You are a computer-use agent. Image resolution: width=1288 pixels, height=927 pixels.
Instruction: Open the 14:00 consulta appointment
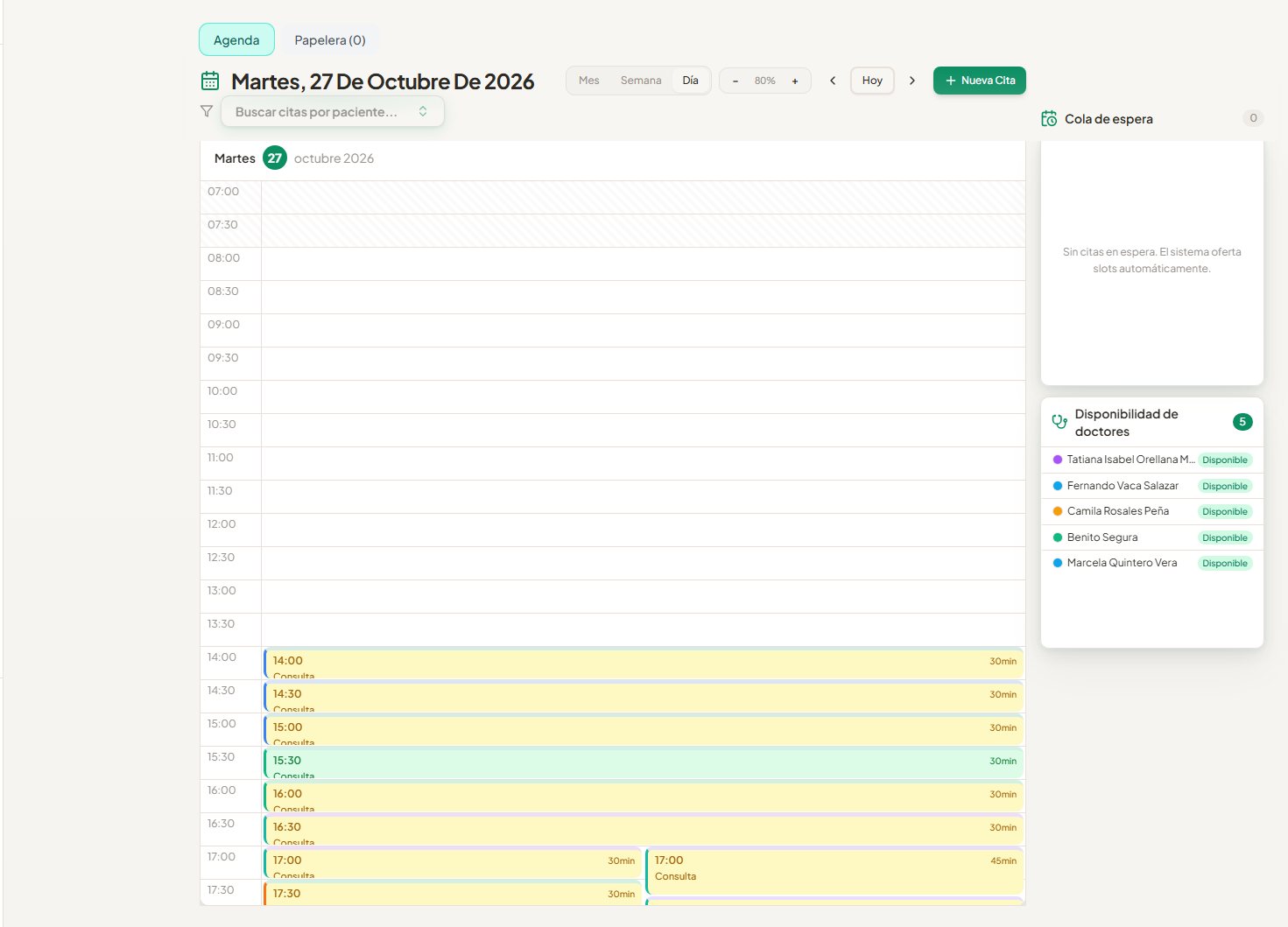644,664
